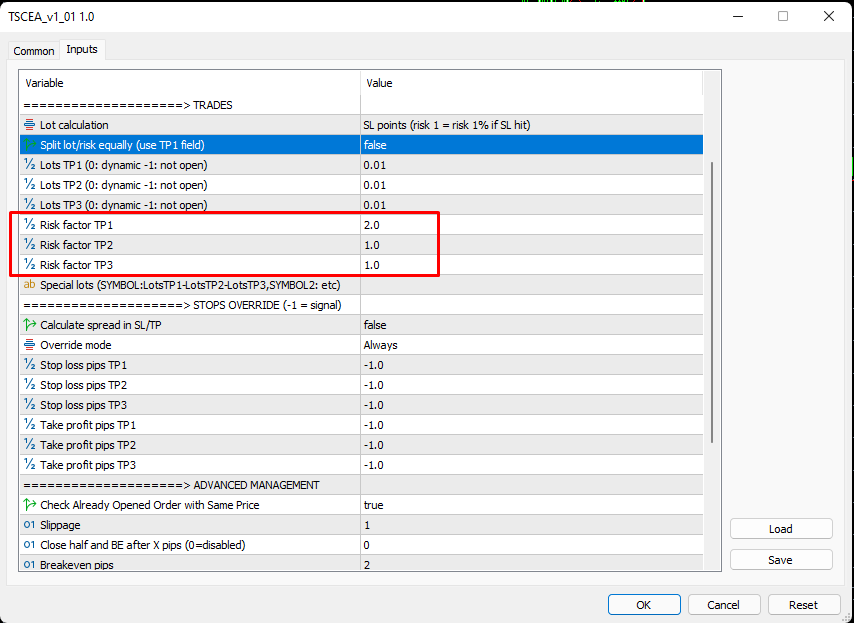Edit the Stop loss pips TP2 value
854x623 pixels.
(532, 385)
